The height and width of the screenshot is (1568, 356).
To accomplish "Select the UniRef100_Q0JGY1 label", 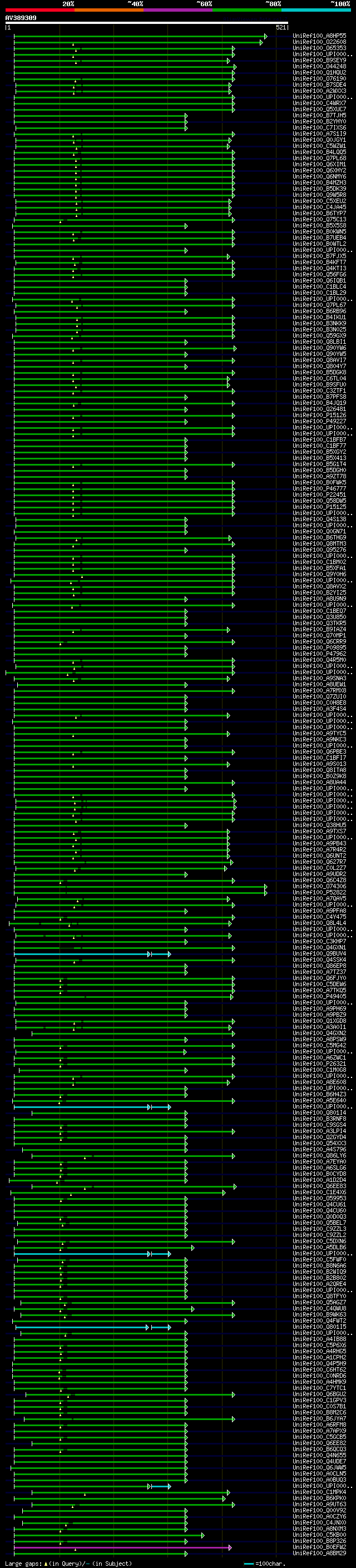I will 319,140.
